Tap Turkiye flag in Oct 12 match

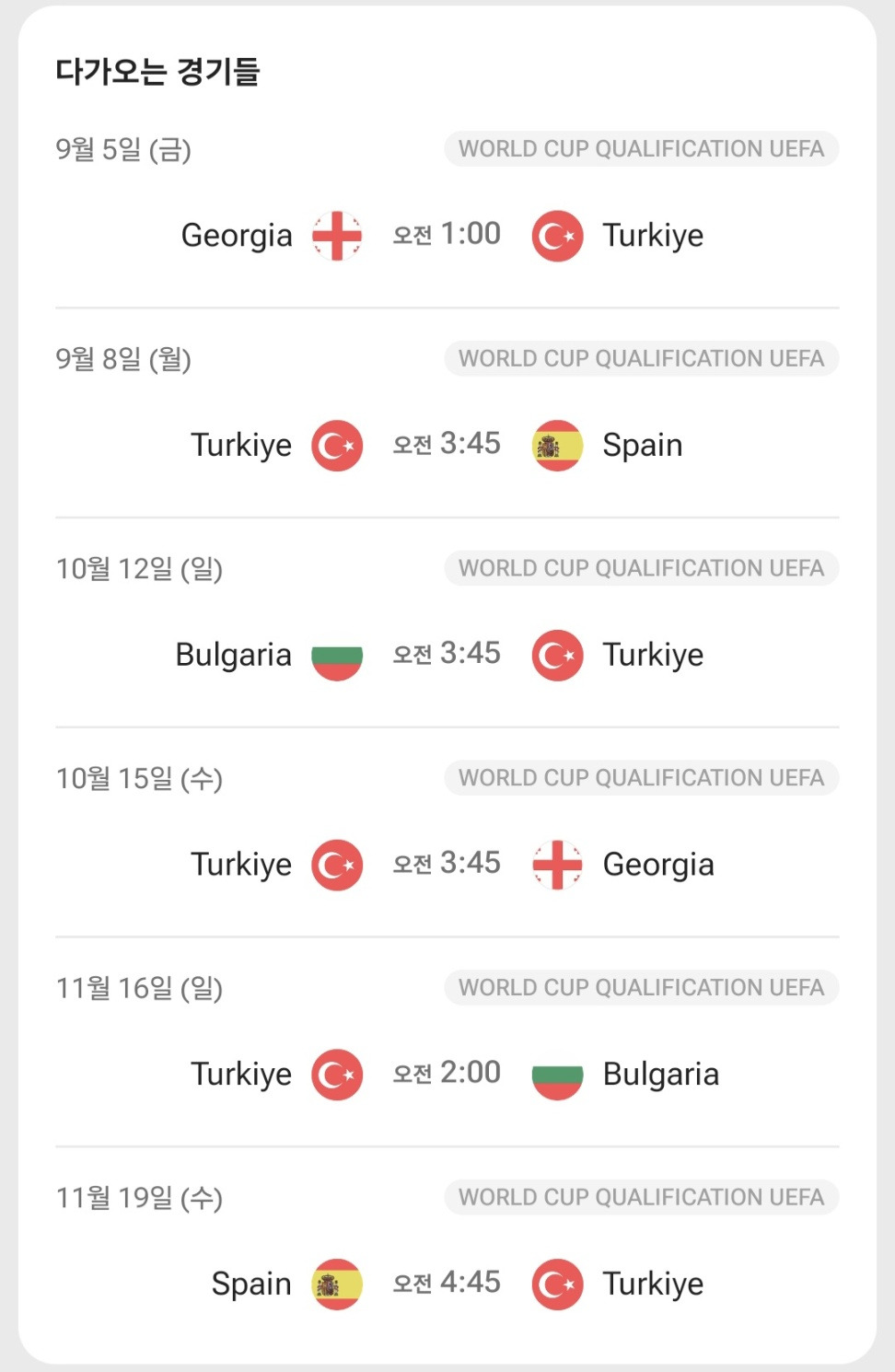557,656
